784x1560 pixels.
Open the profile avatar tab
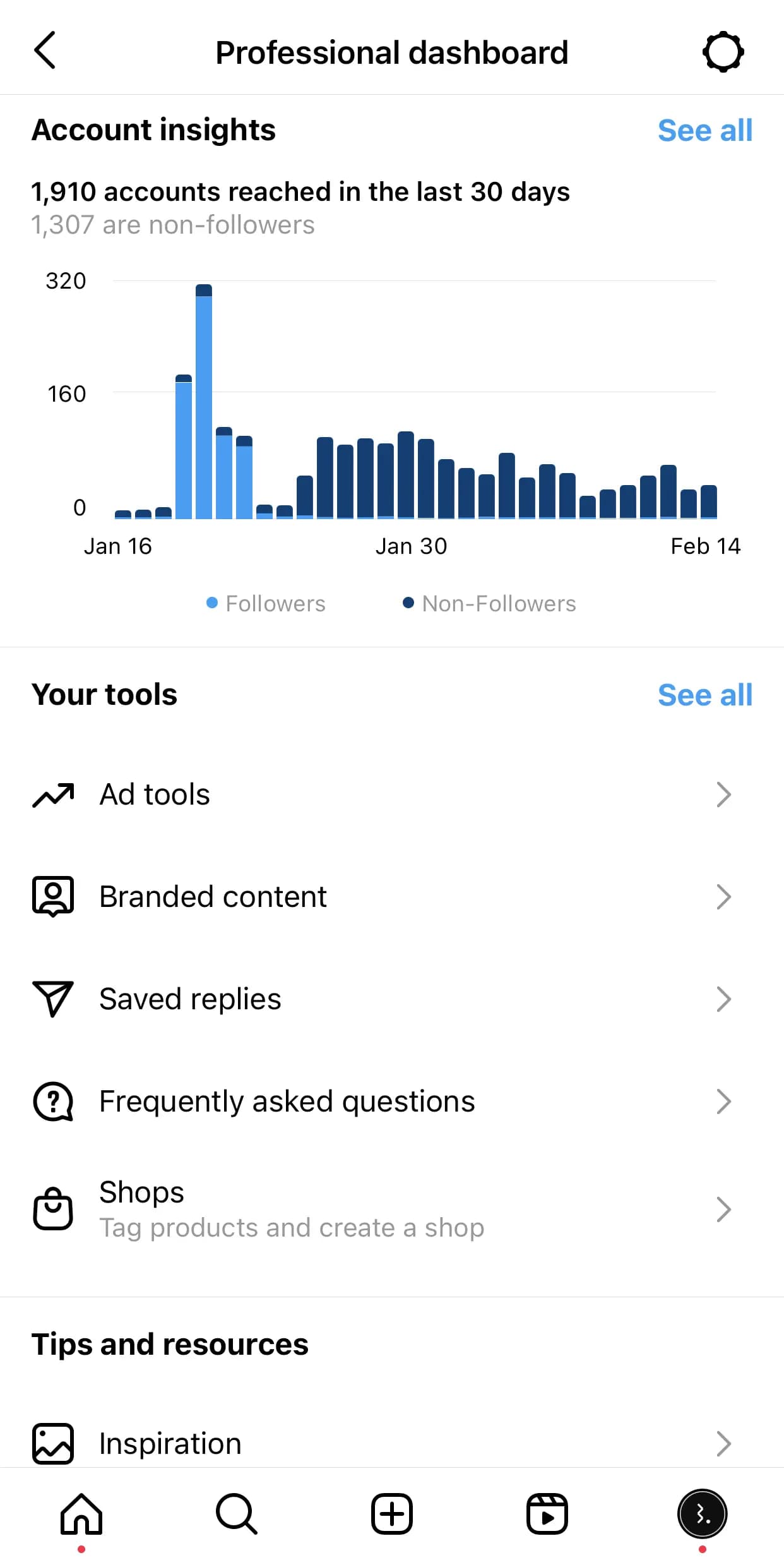702,1514
